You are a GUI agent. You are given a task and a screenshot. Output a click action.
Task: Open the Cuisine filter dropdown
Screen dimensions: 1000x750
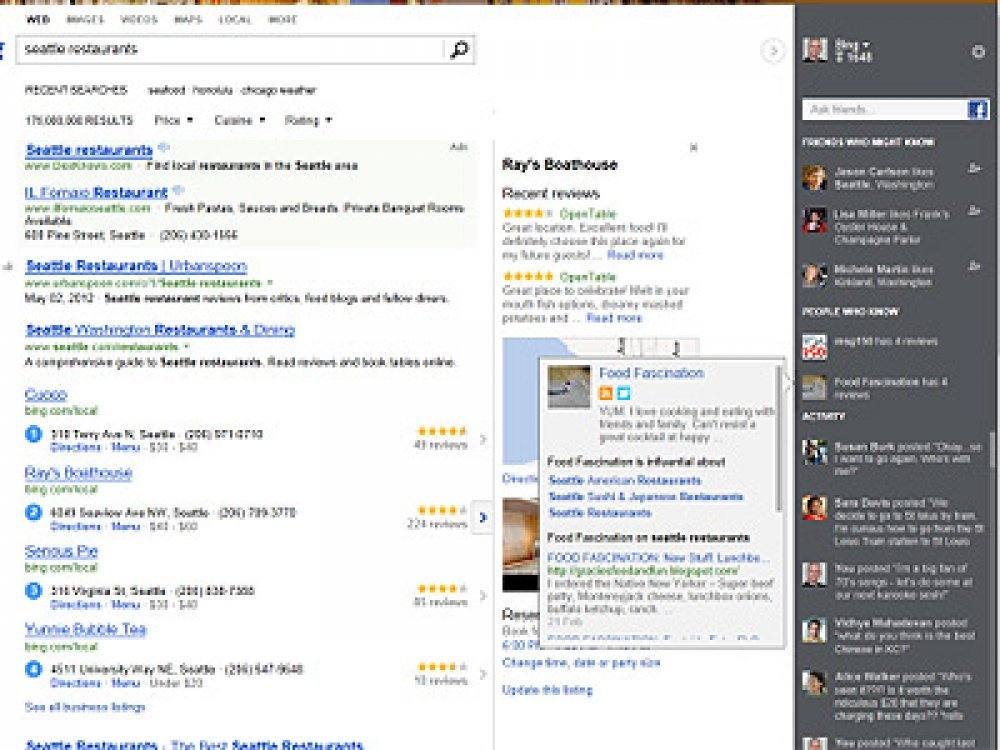[240, 120]
